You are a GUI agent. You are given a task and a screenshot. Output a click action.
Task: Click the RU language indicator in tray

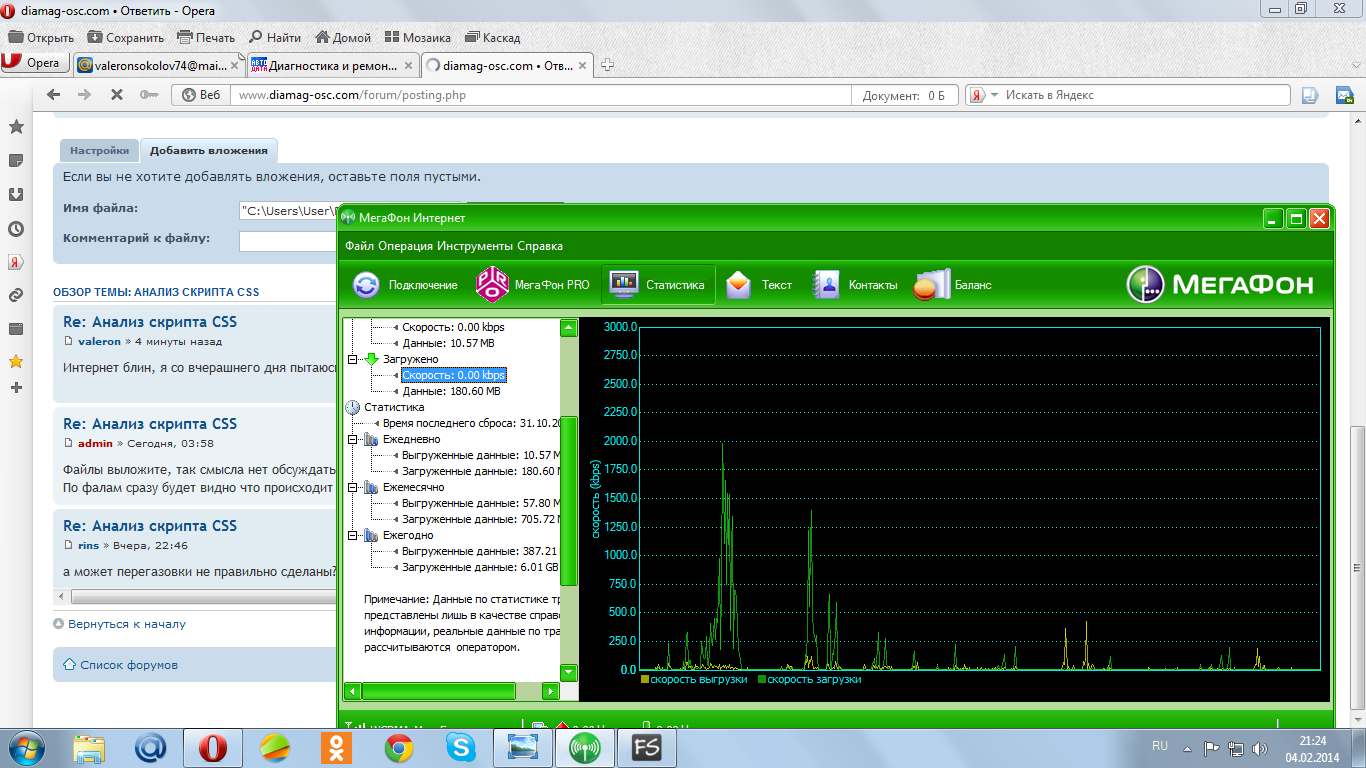tap(1160, 746)
